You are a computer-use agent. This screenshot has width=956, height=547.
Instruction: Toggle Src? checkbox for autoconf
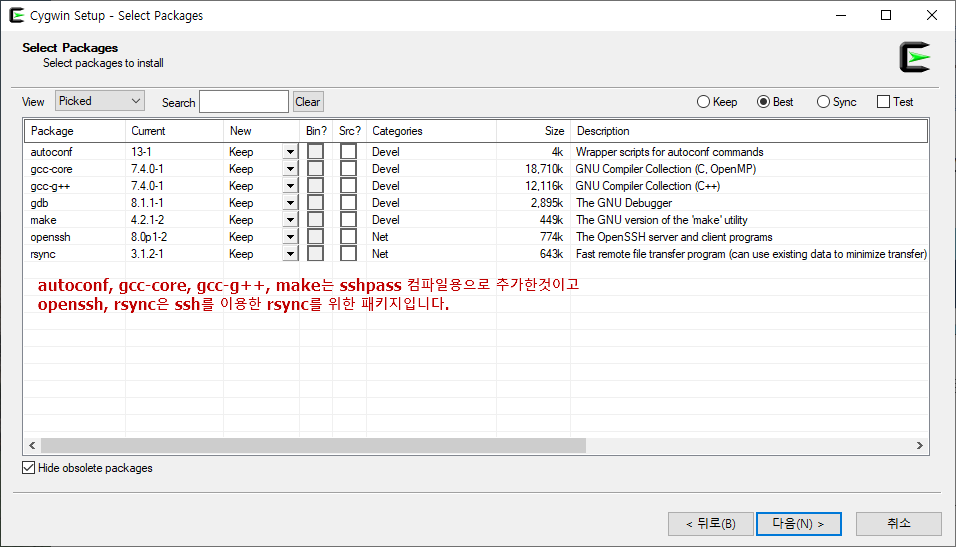pos(348,151)
